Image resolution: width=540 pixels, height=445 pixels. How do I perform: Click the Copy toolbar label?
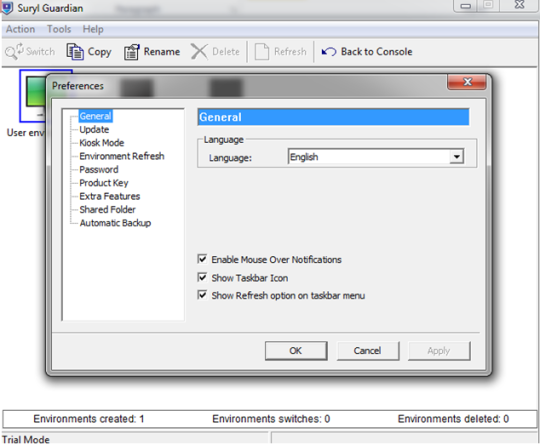(x=100, y=52)
